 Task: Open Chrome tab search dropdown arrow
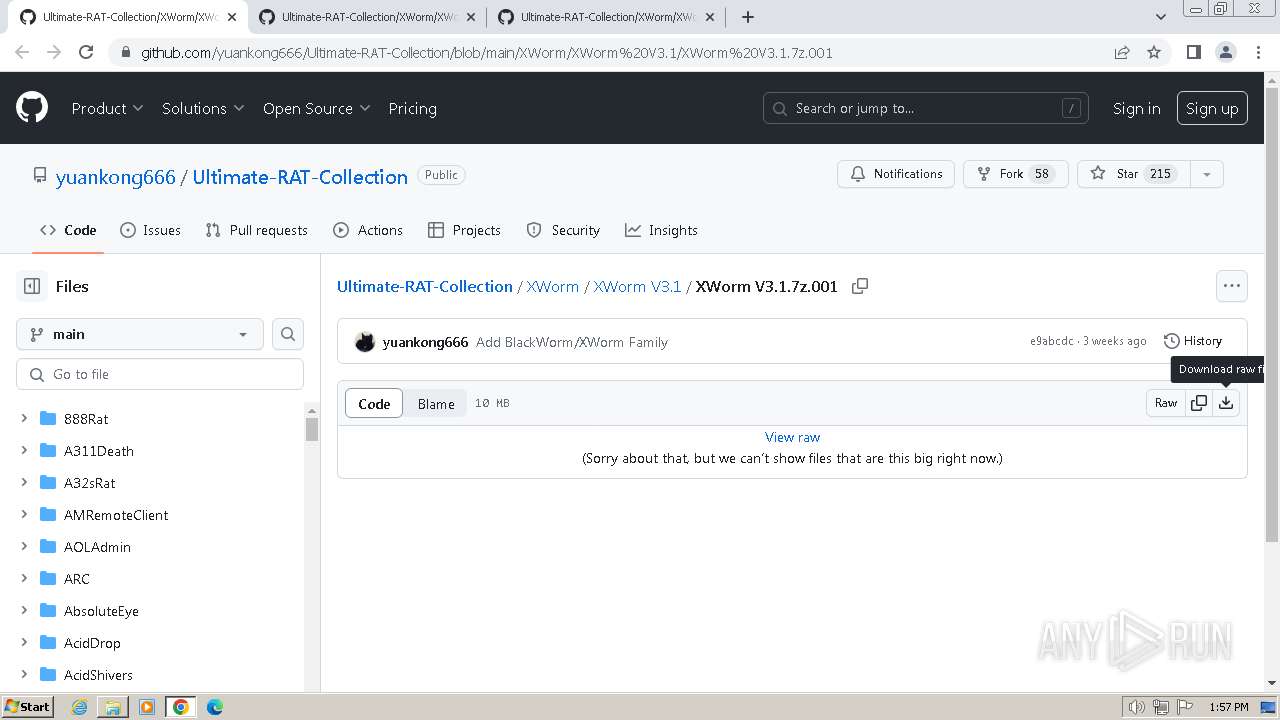1161,17
